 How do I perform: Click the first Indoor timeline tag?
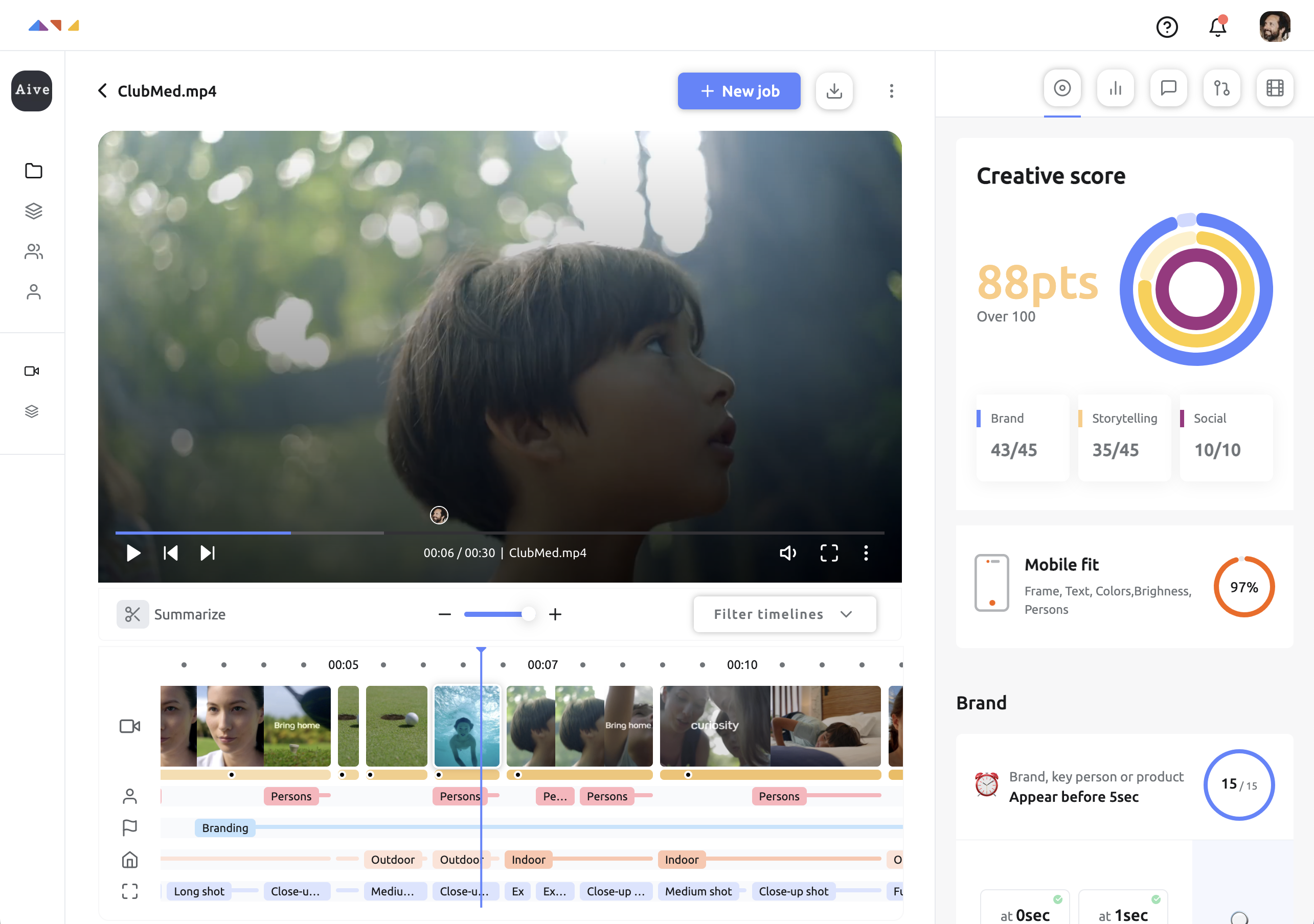(528, 859)
